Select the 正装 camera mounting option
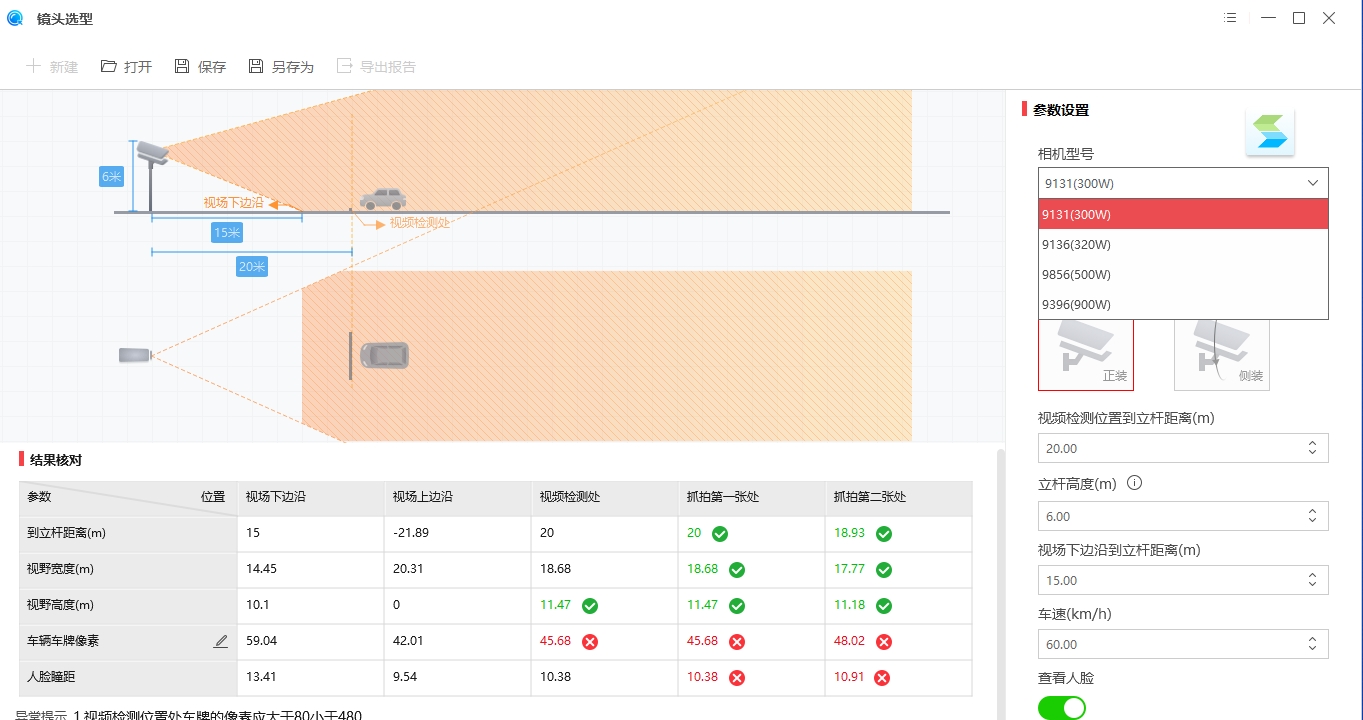 (1086, 354)
